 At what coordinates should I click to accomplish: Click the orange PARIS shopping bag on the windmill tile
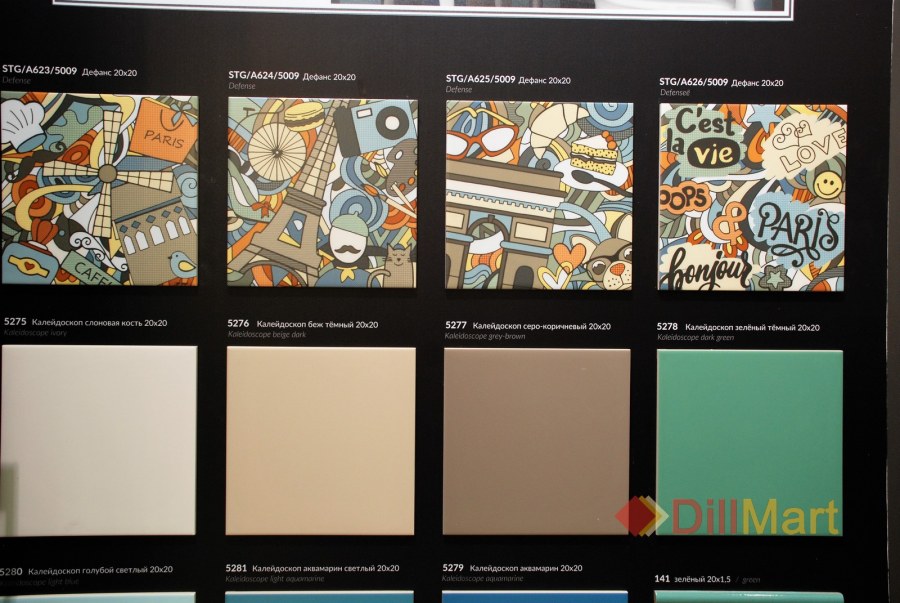click(x=164, y=131)
